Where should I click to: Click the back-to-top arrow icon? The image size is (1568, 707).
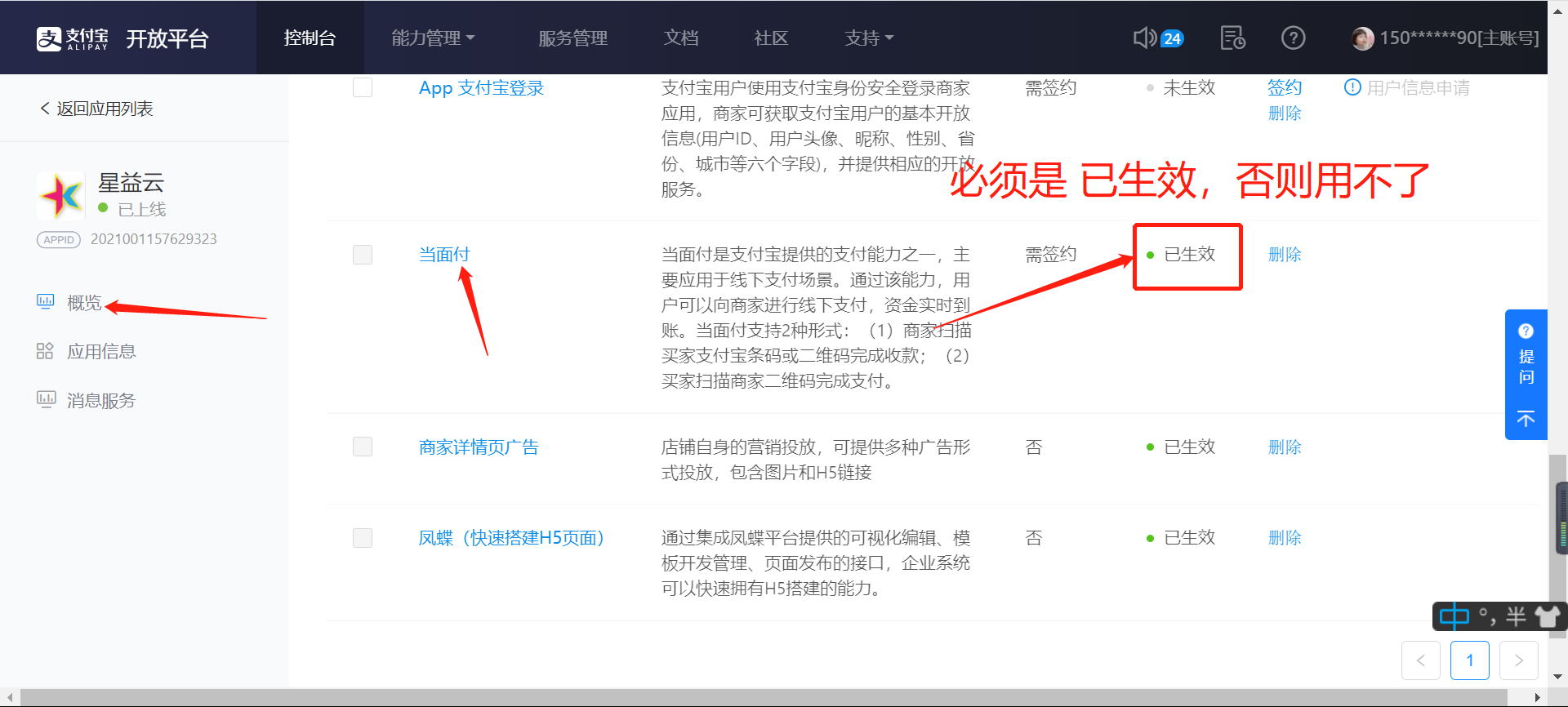pos(1526,419)
